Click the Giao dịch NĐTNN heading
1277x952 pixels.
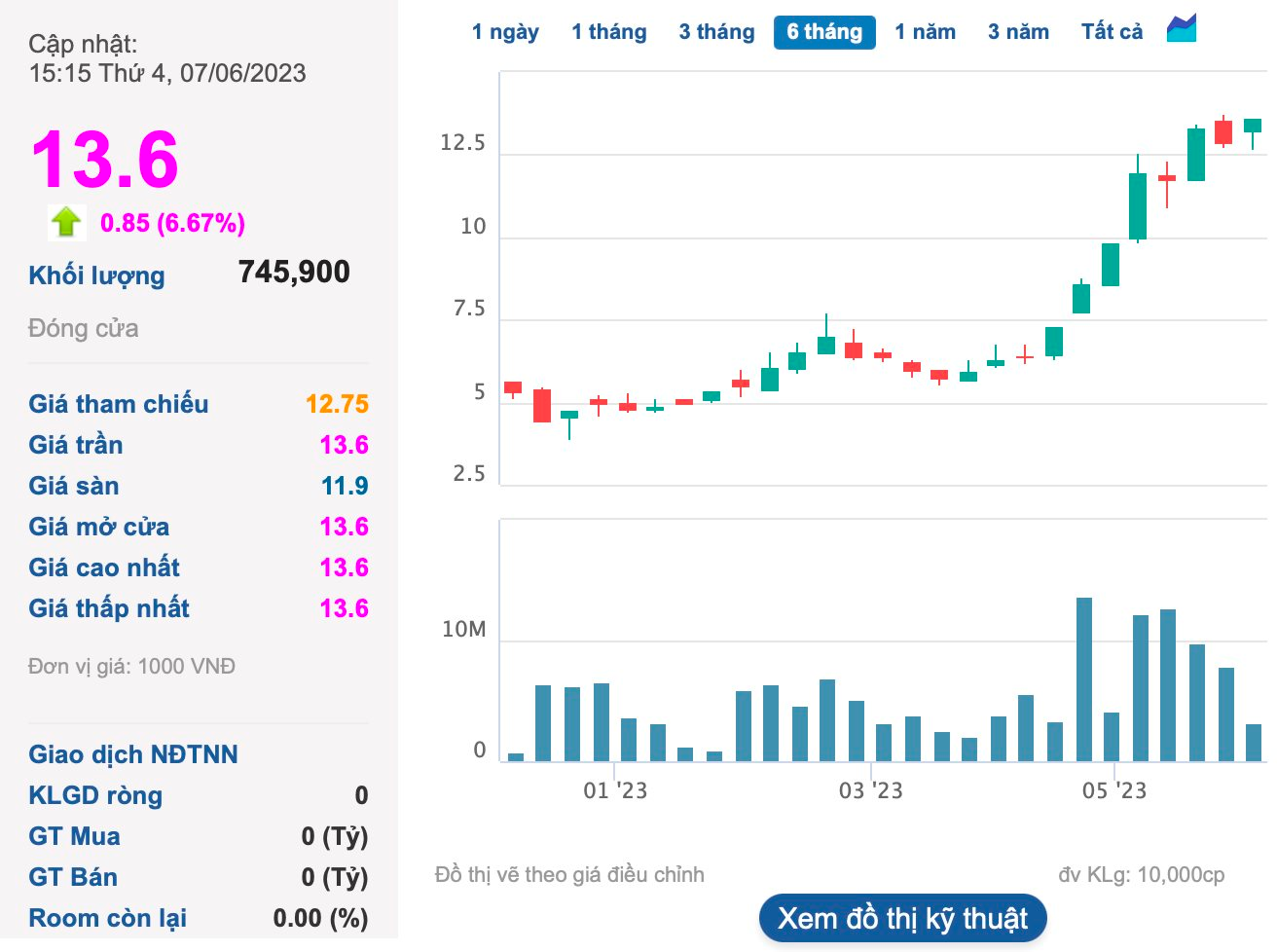click(133, 754)
